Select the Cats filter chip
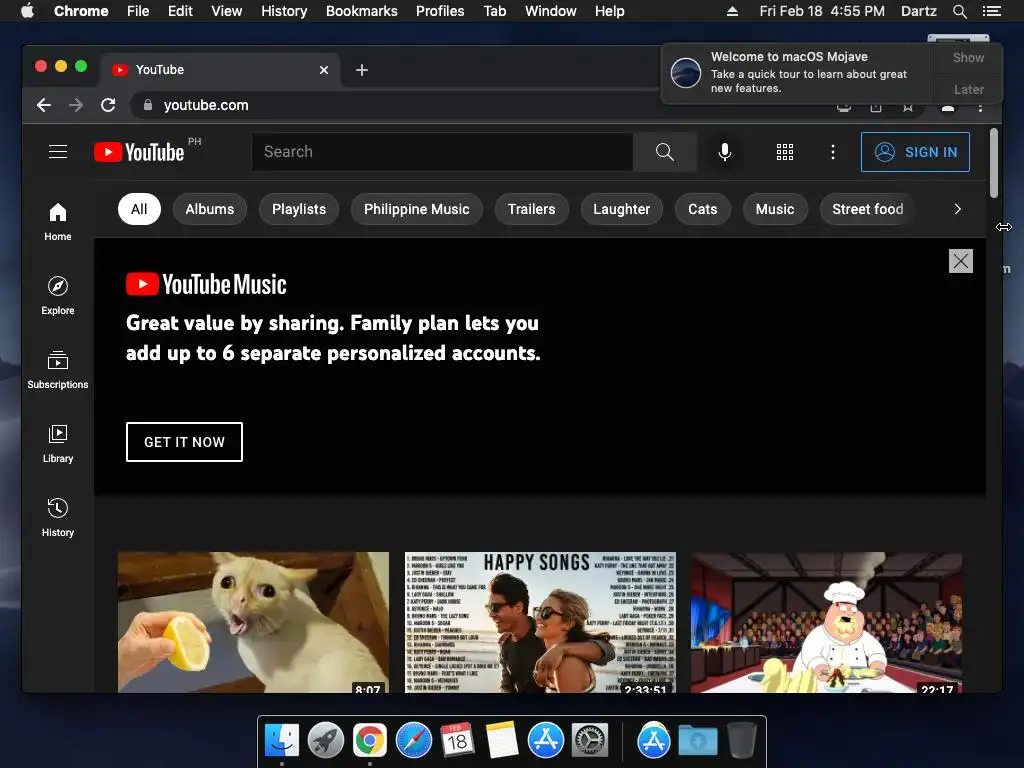 pyautogui.click(x=703, y=209)
